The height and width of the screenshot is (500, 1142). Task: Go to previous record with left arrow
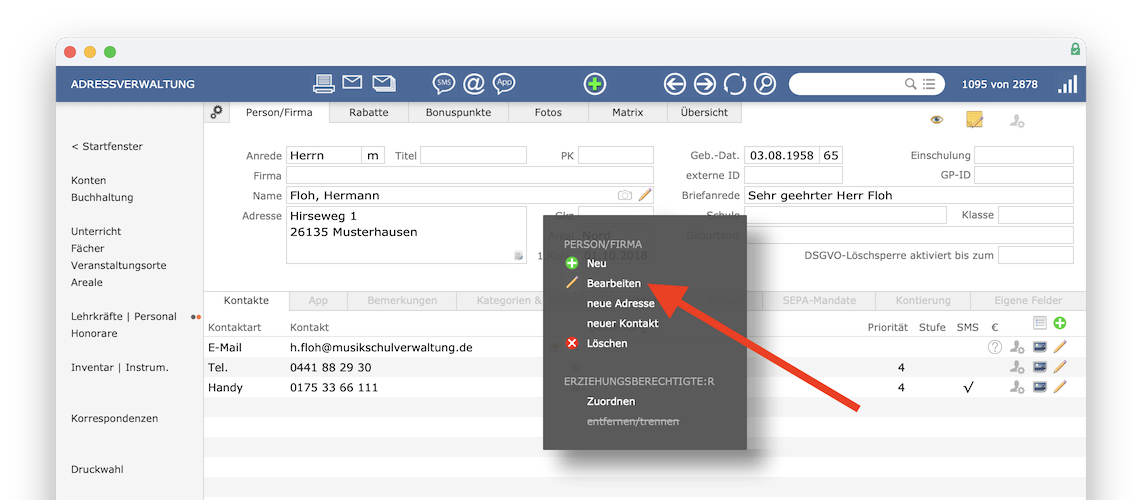click(x=675, y=84)
